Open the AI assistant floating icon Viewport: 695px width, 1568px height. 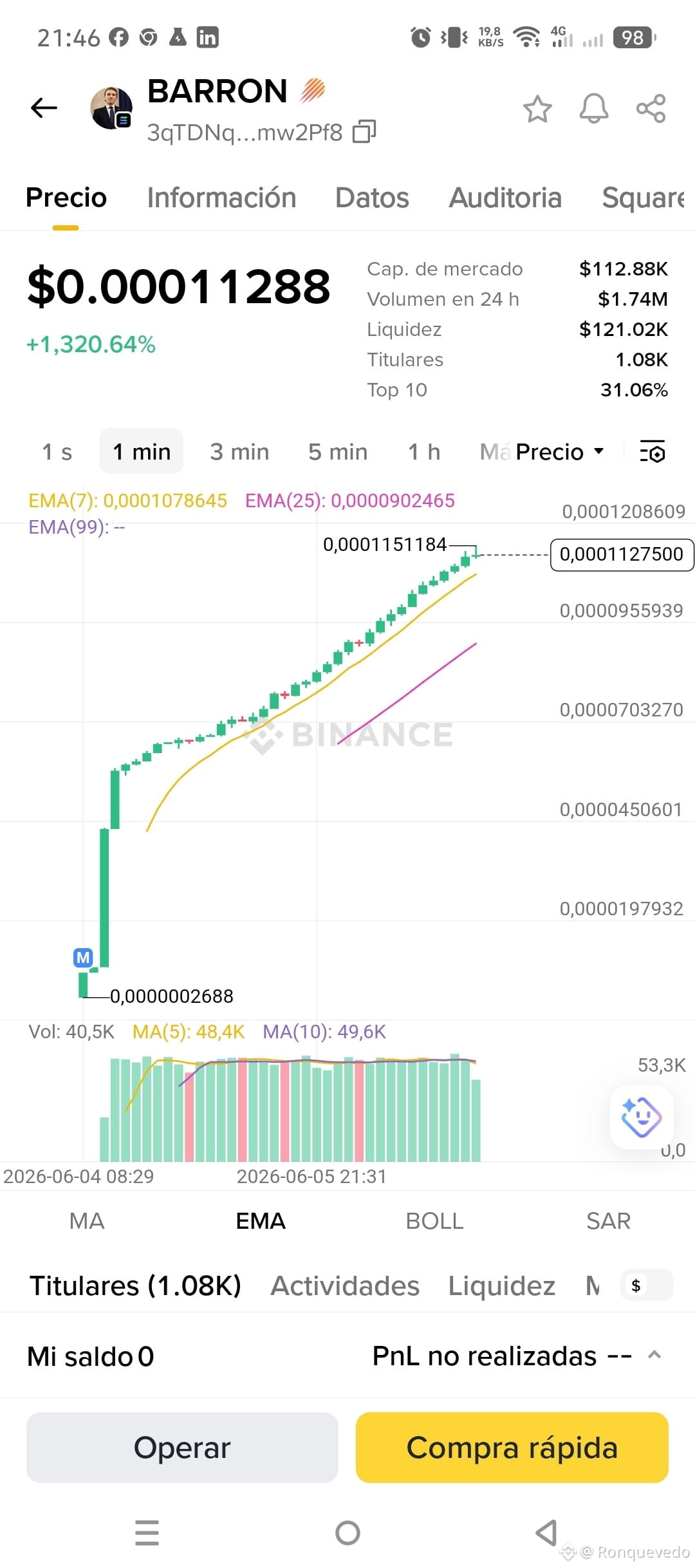(x=642, y=1117)
